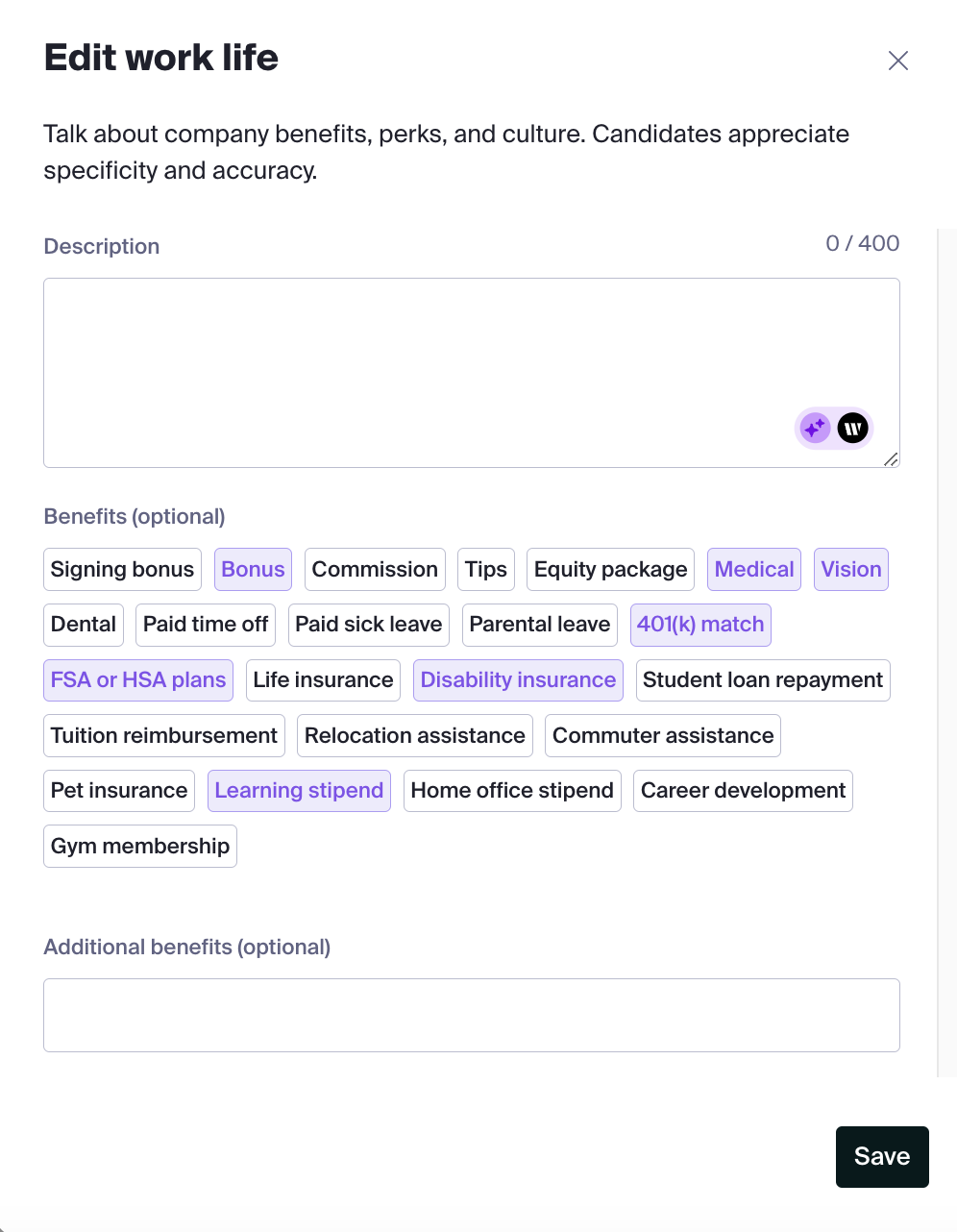
Task: Enable the Signing bonus chip
Action: [122, 569]
